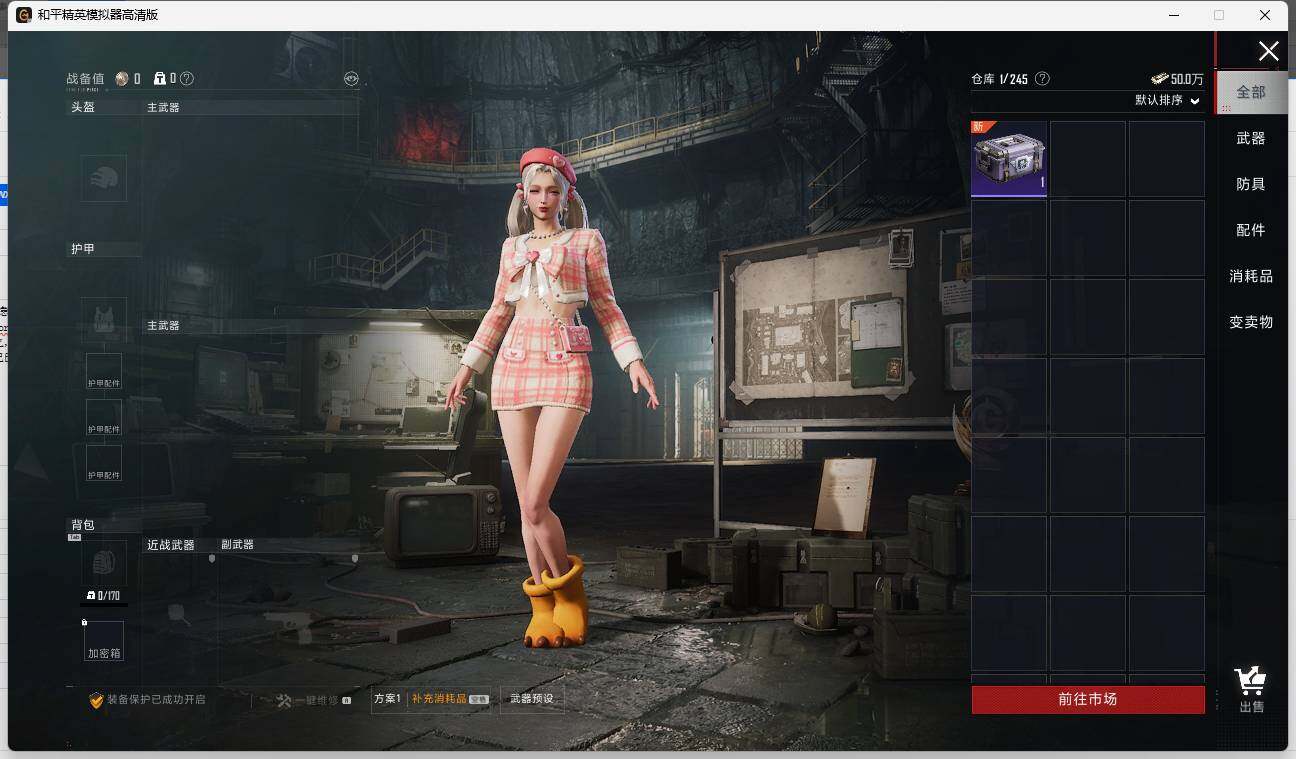
Task: Open the 变卖物 category tab
Action: coord(1251,322)
